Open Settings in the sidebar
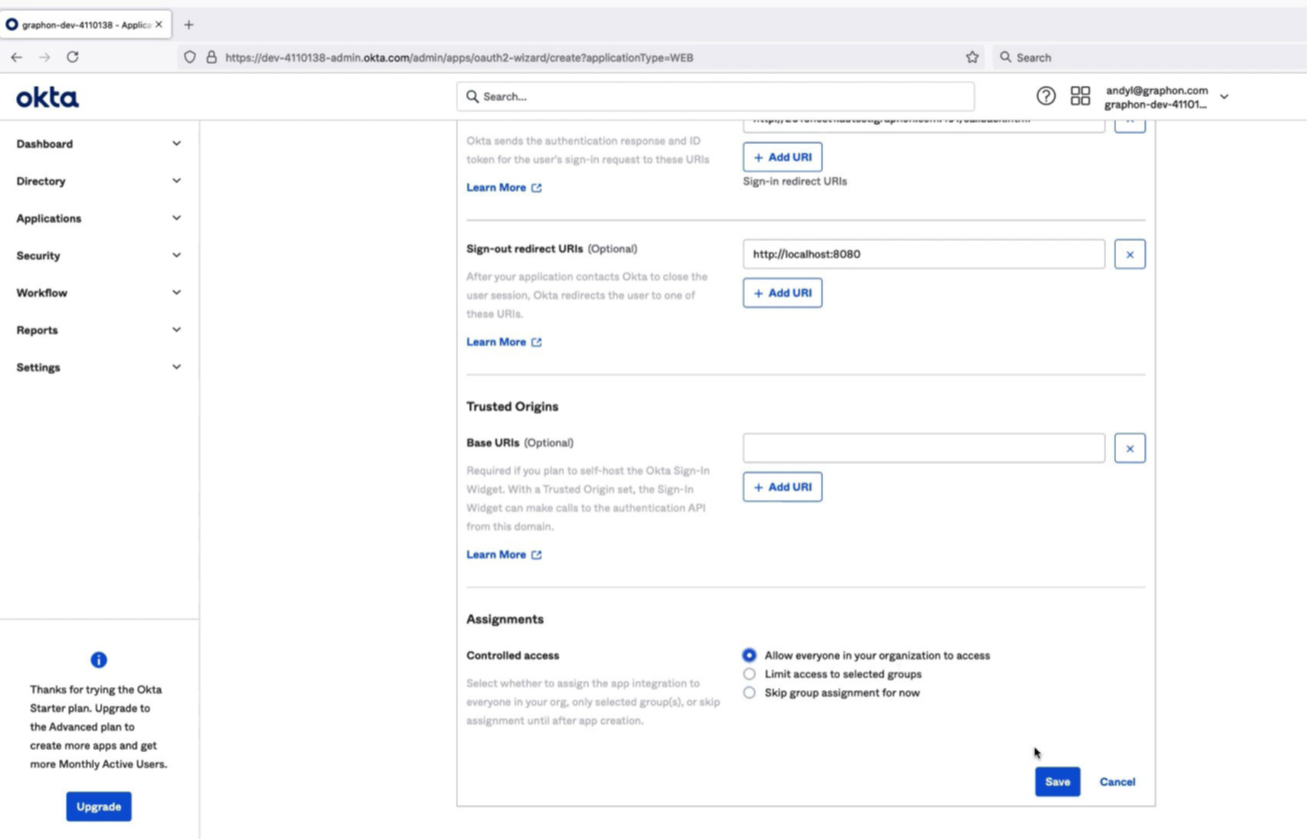The width and height of the screenshot is (1307, 839). coord(38,368)
